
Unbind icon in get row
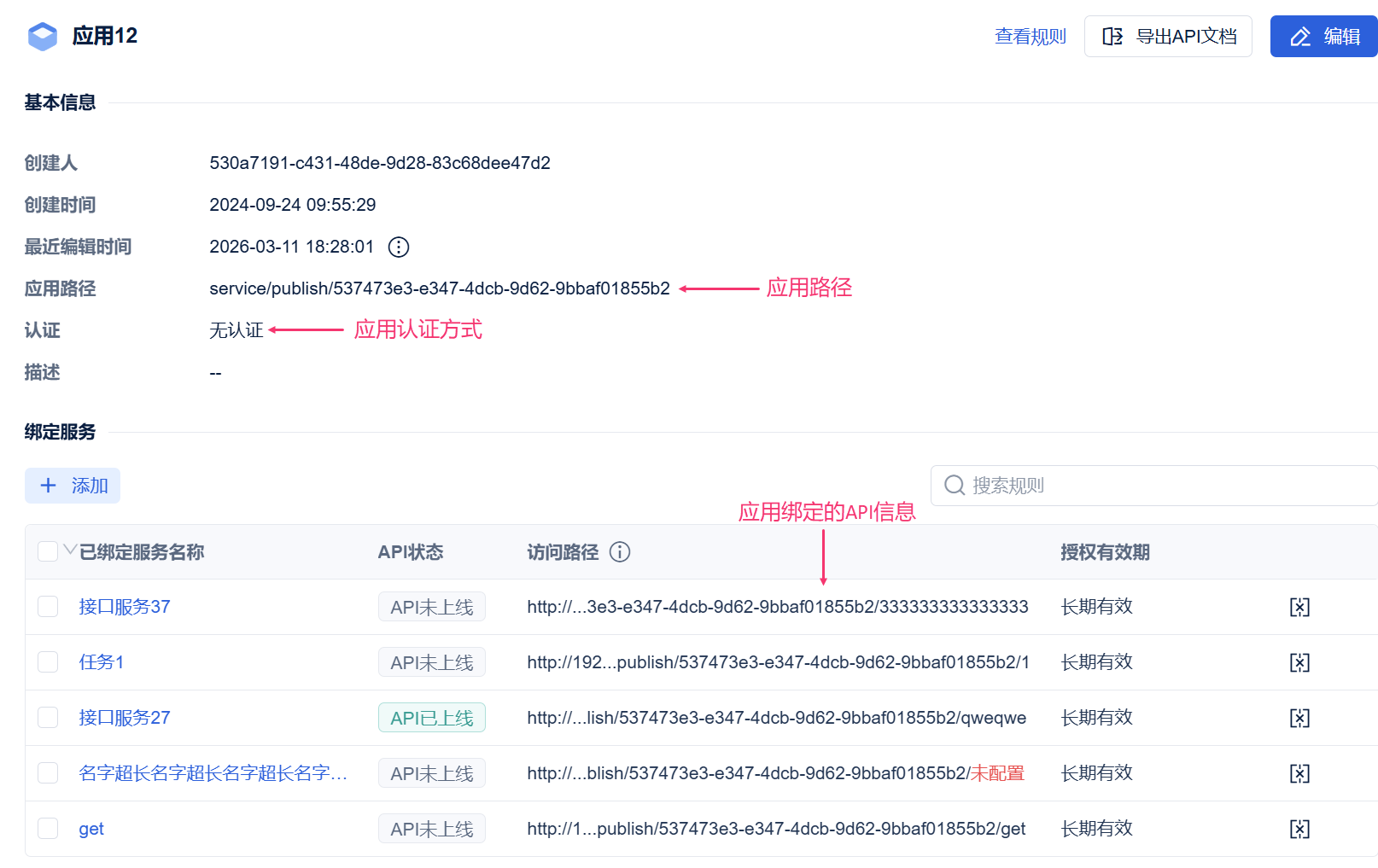pyautogui.click(x=1299, y=829)
